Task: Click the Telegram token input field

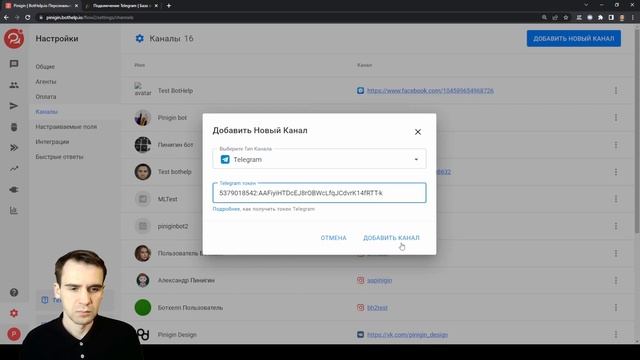Action: [x=319, y=193]
